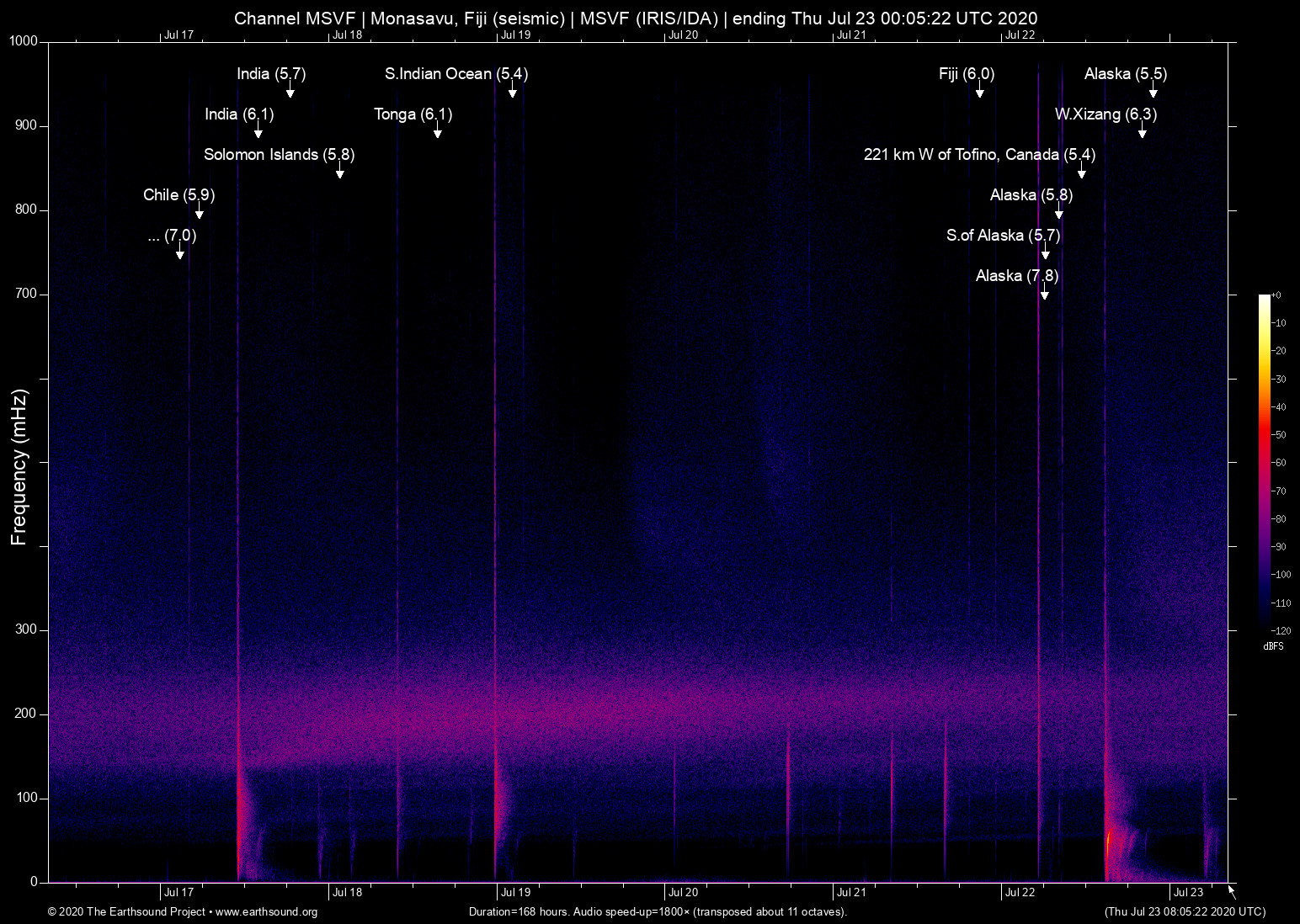Viewport: 1300px width, 924px height.
Task: Click the dBFS color scale bar
Action: pyautogui.click(x=1267, y=463)
